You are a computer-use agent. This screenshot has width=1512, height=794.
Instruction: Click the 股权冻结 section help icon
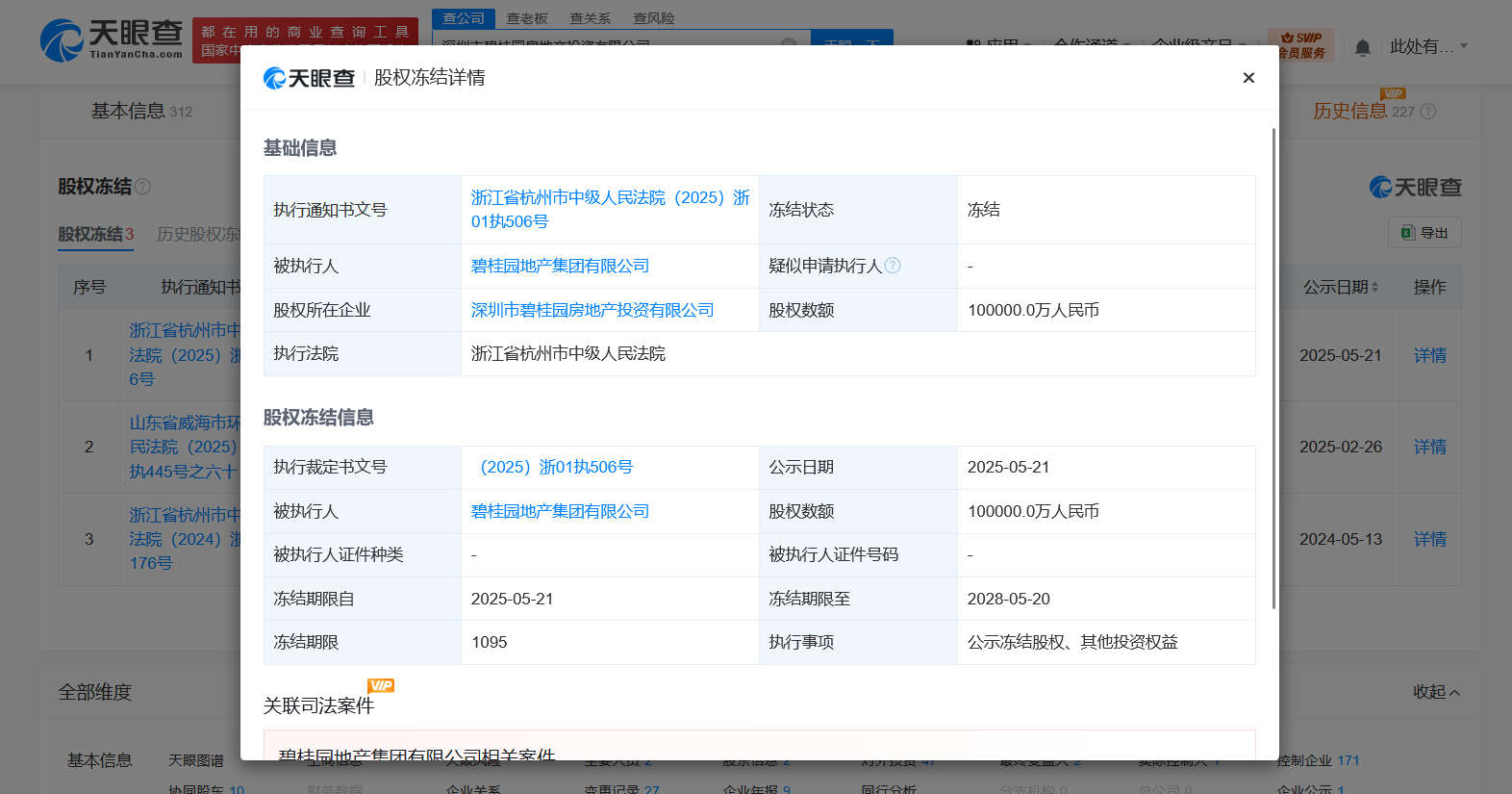[143, 187]
